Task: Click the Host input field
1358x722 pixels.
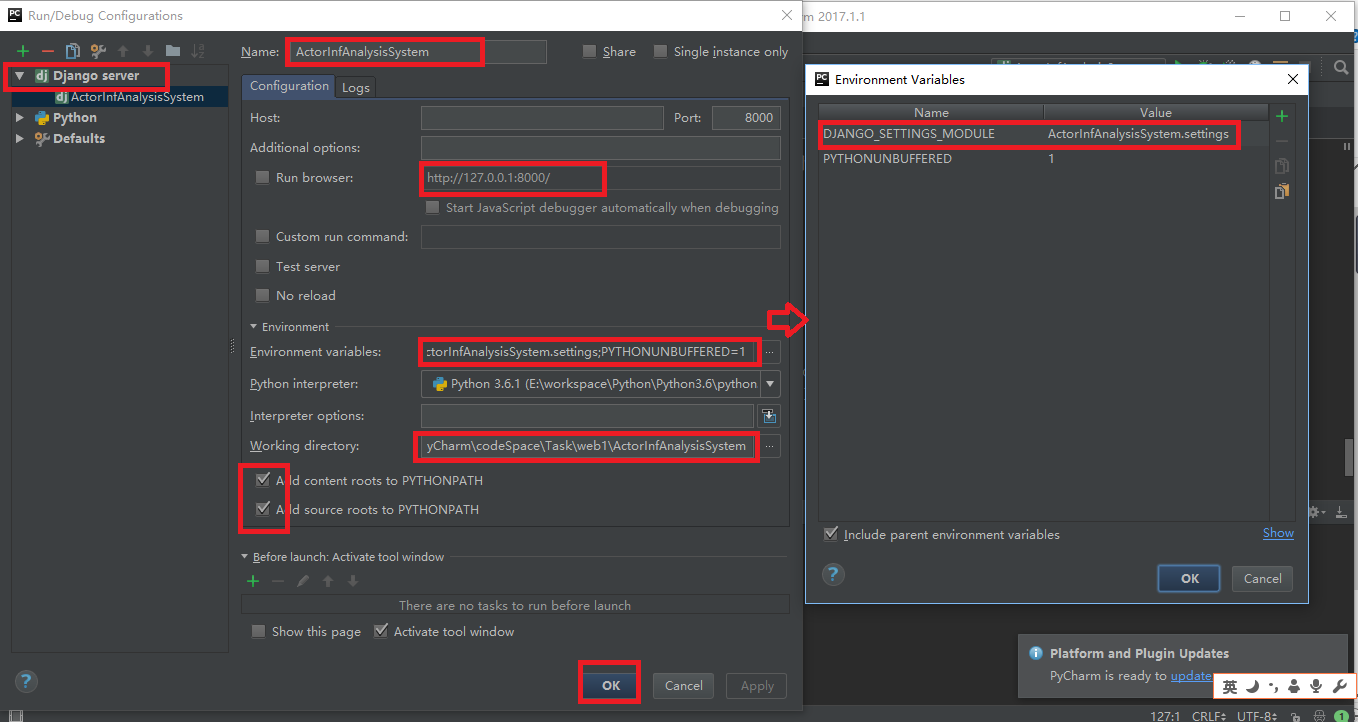Action: click(x=542, y=117)
